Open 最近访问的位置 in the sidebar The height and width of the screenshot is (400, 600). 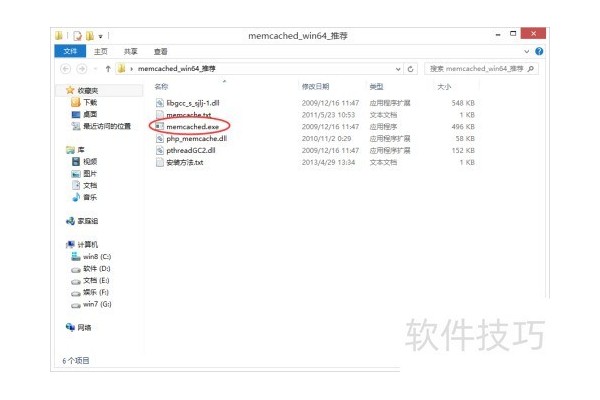tap(107, 126)
